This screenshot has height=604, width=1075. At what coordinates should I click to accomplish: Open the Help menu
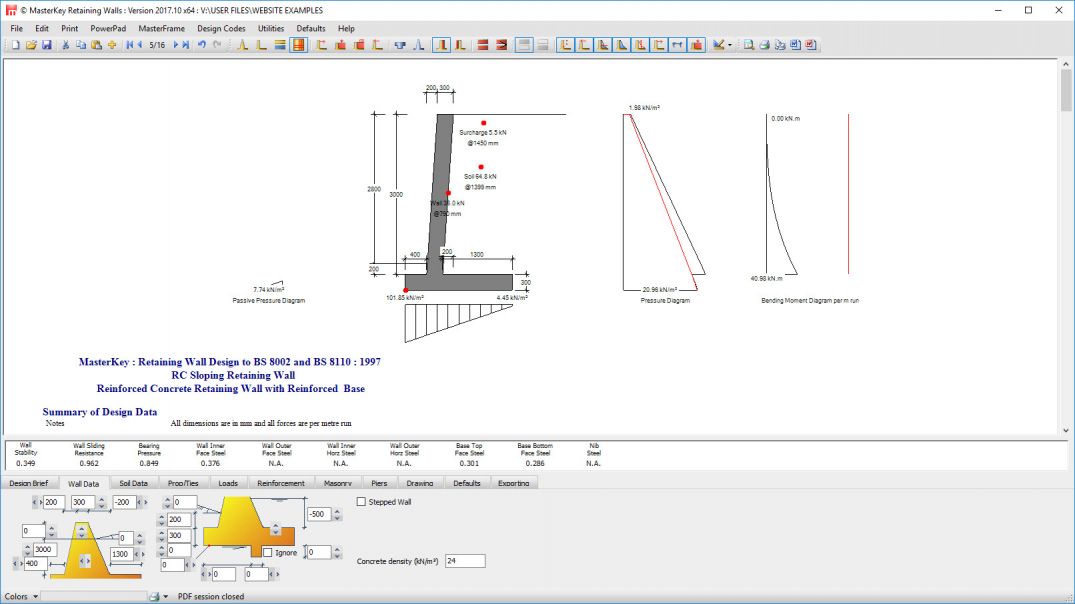coord(346,28)
